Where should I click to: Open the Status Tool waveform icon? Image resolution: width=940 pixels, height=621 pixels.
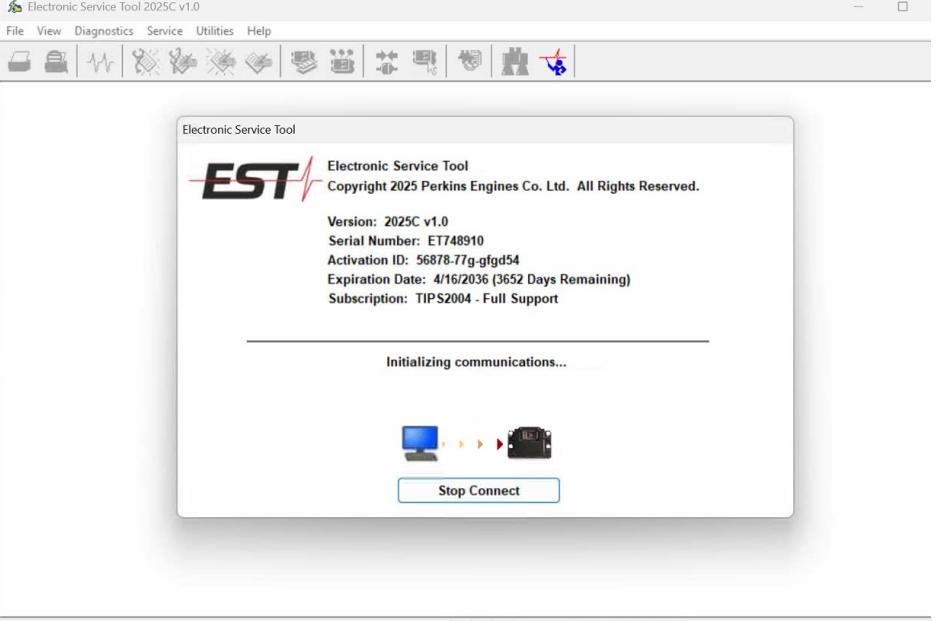coord(100,62)
